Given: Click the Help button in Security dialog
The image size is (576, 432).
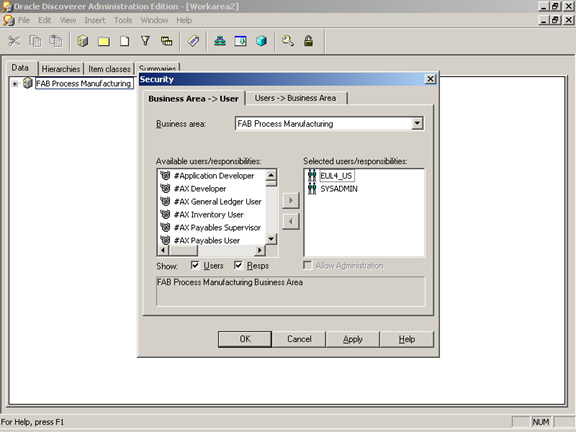Looking at the screenshot, I should click(x=407, y=339).
